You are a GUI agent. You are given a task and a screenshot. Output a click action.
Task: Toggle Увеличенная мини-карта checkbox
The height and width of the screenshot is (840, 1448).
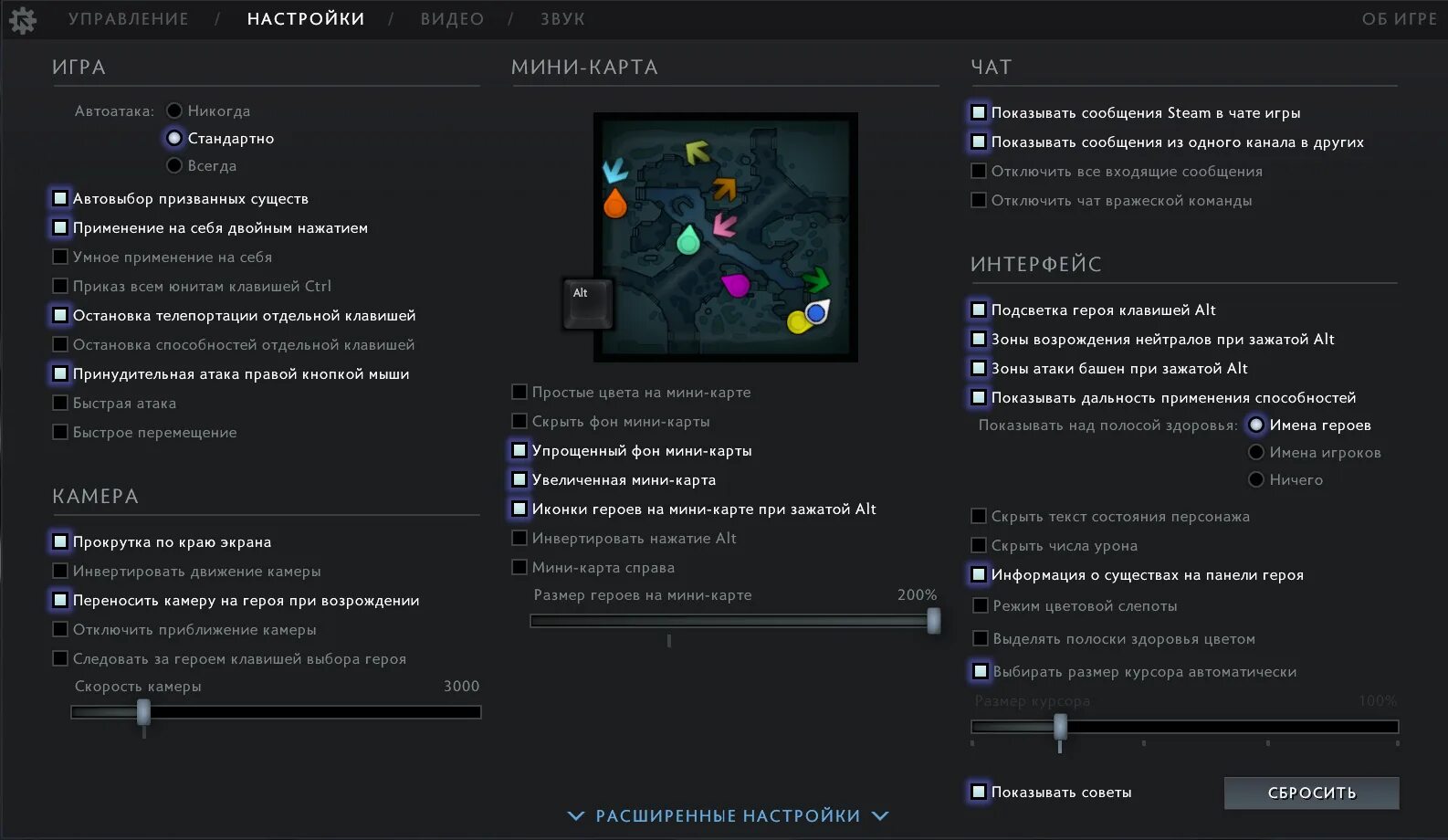pos(519,479)
